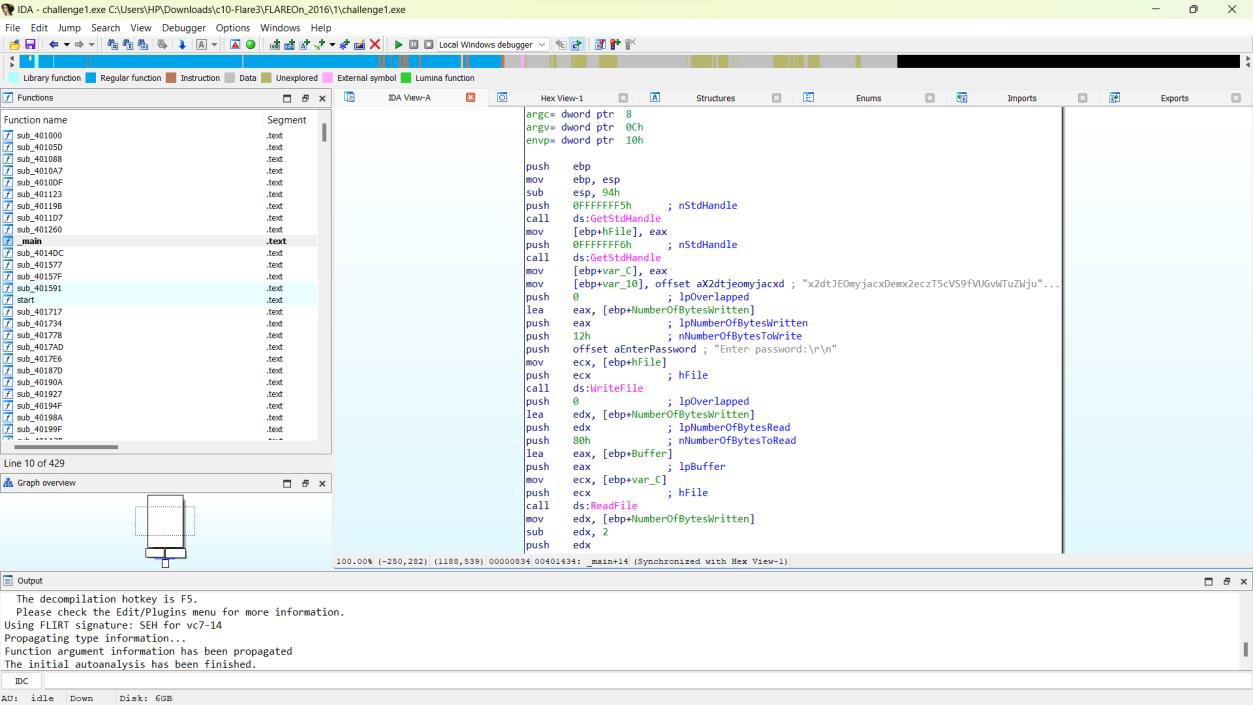The image size is (1253, 705).
Task: Open the dropdown arrow beside the text search icon
Action: (214, 45)
